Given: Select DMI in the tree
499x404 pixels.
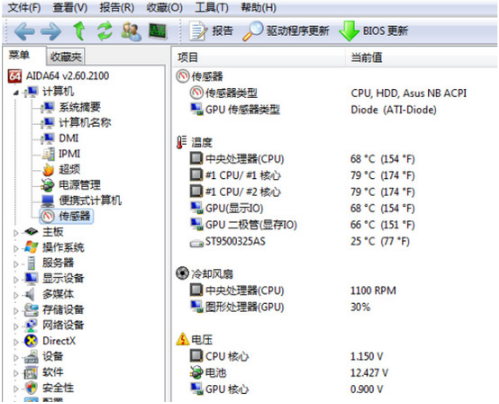Looking at the screenshot, I should (69, 138).
